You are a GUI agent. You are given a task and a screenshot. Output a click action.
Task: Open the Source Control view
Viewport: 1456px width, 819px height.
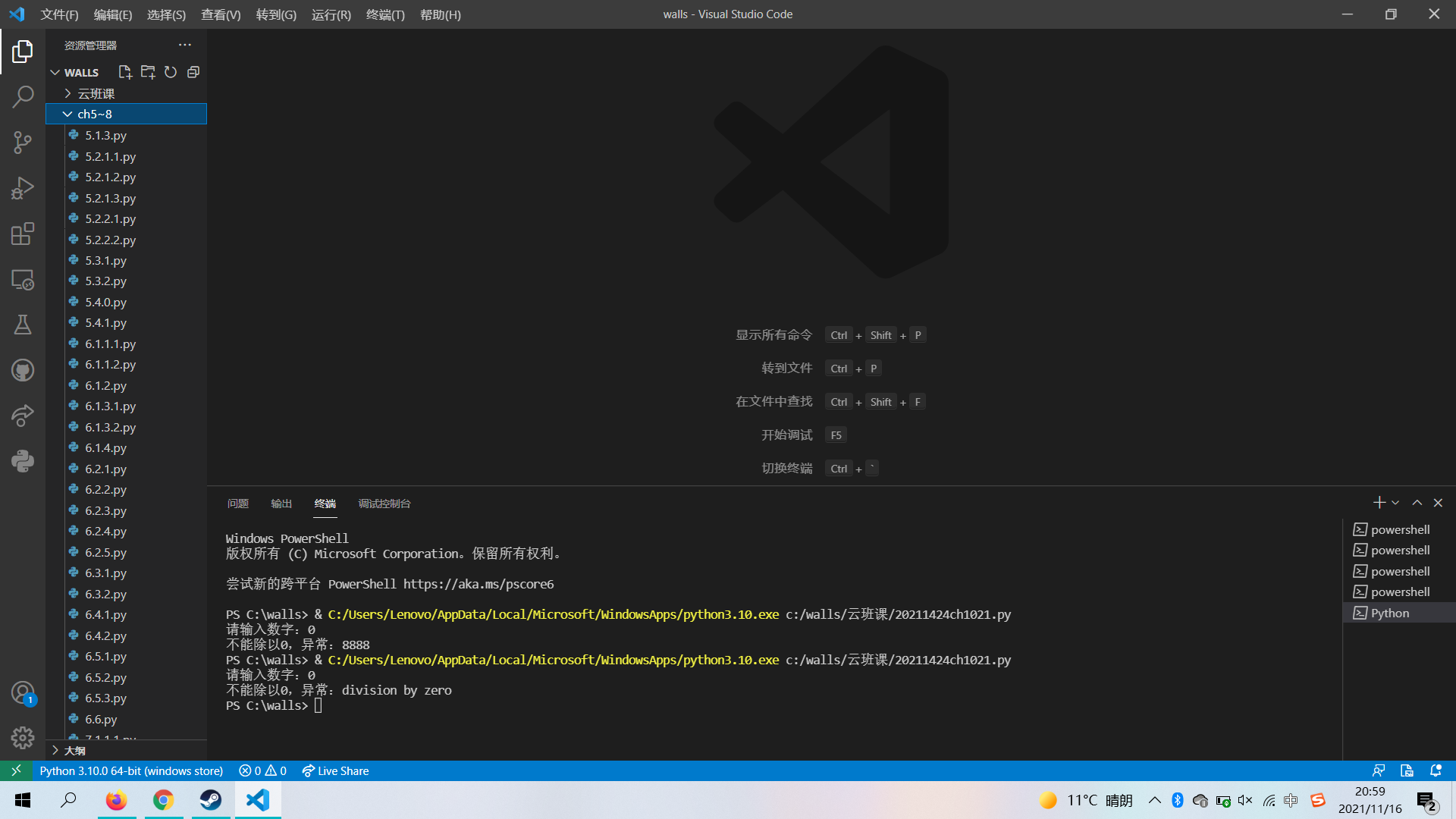[x=23, y=143]
